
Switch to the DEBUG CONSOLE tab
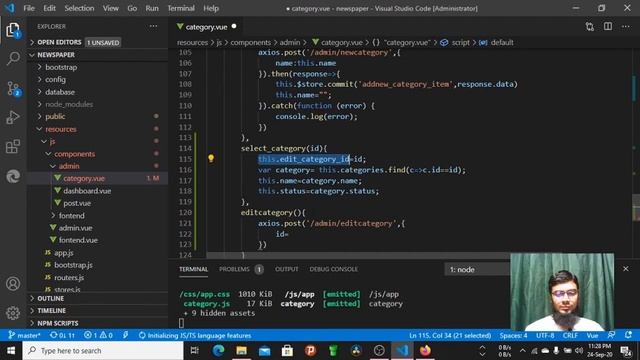[333, 269]
